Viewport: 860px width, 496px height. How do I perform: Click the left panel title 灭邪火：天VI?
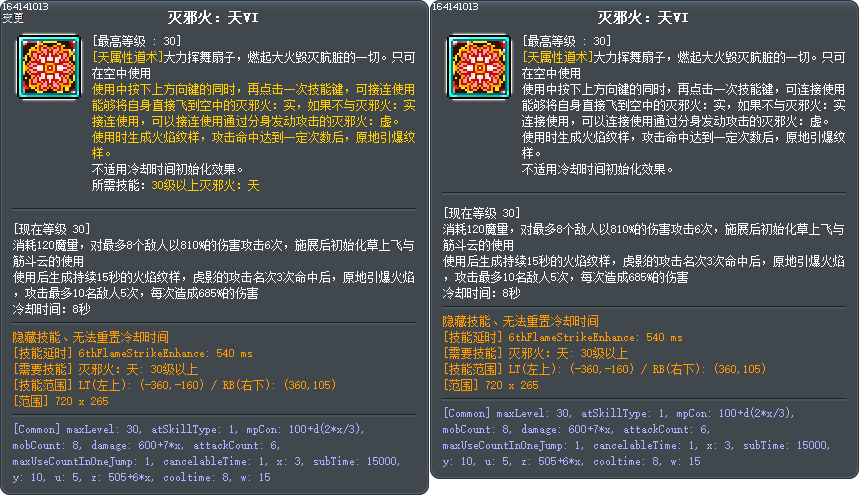pos(214,18)
